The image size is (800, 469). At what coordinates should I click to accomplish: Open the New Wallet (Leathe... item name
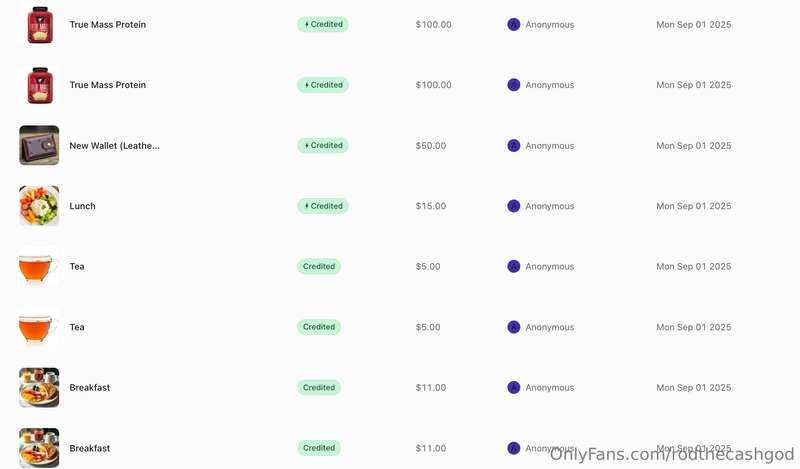click(x=114, y=146)
